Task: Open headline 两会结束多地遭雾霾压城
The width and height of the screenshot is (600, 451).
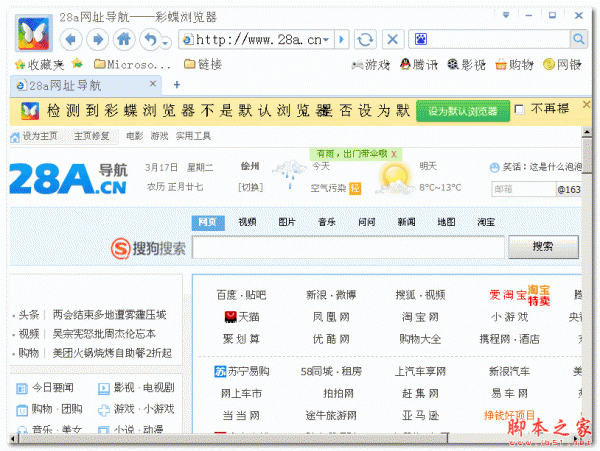Action: (x=109, y=315)
